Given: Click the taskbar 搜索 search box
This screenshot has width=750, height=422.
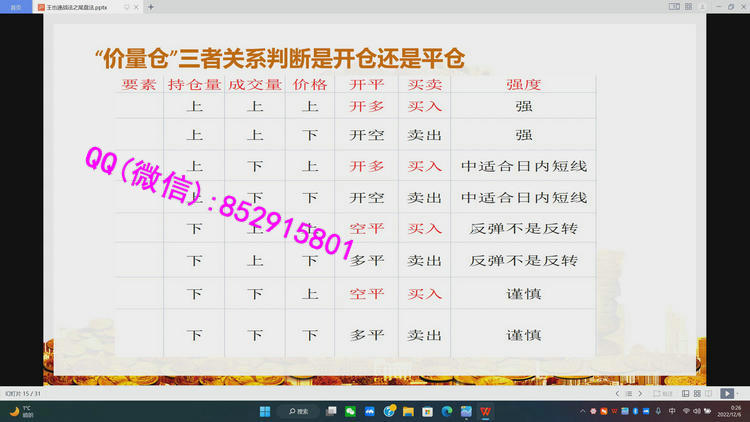Looking at the screenshot, I should (x=302, y=411).
